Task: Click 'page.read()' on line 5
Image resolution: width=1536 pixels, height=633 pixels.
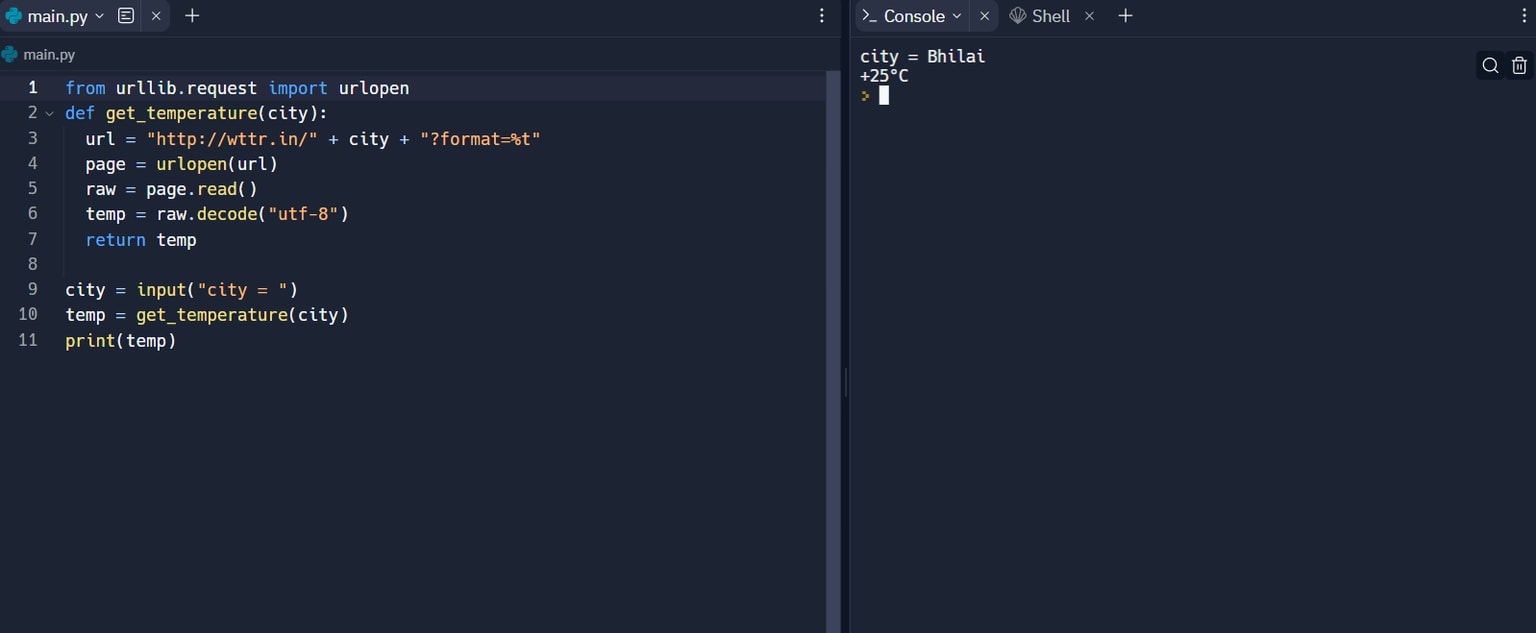Action: 202,189
